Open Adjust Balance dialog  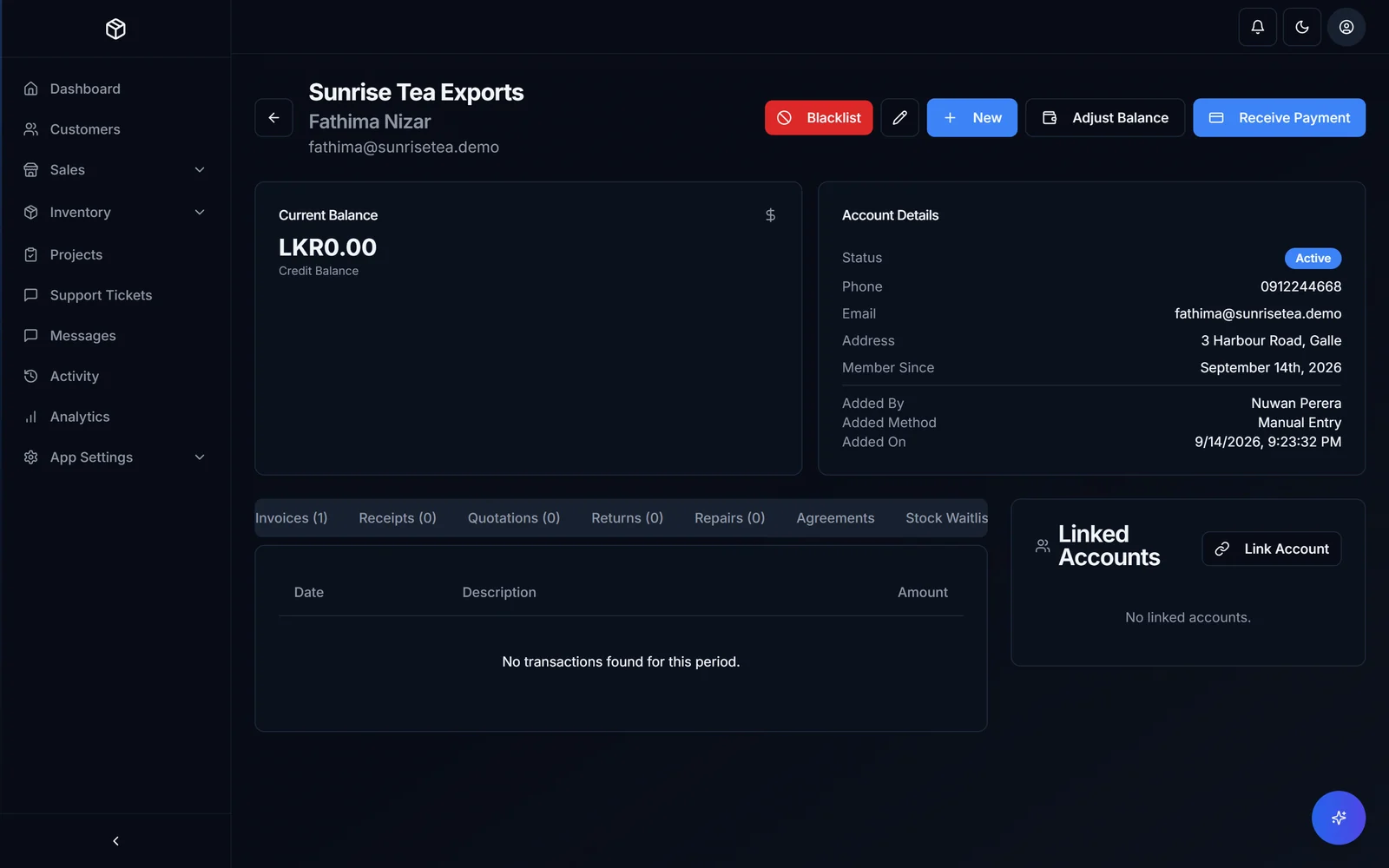tap(1104, 117)
